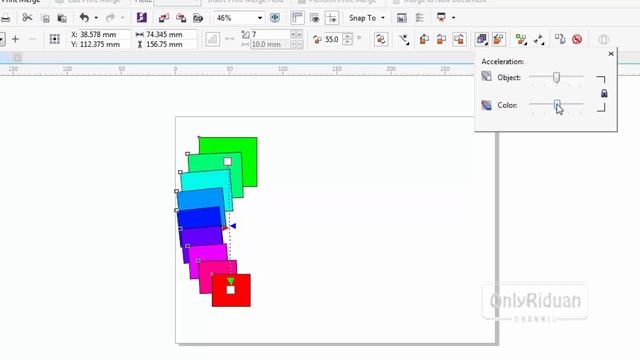Viewport: 640px width, 360px height.
Task: Click the Export icon
Action: click(x=181, y=18)
